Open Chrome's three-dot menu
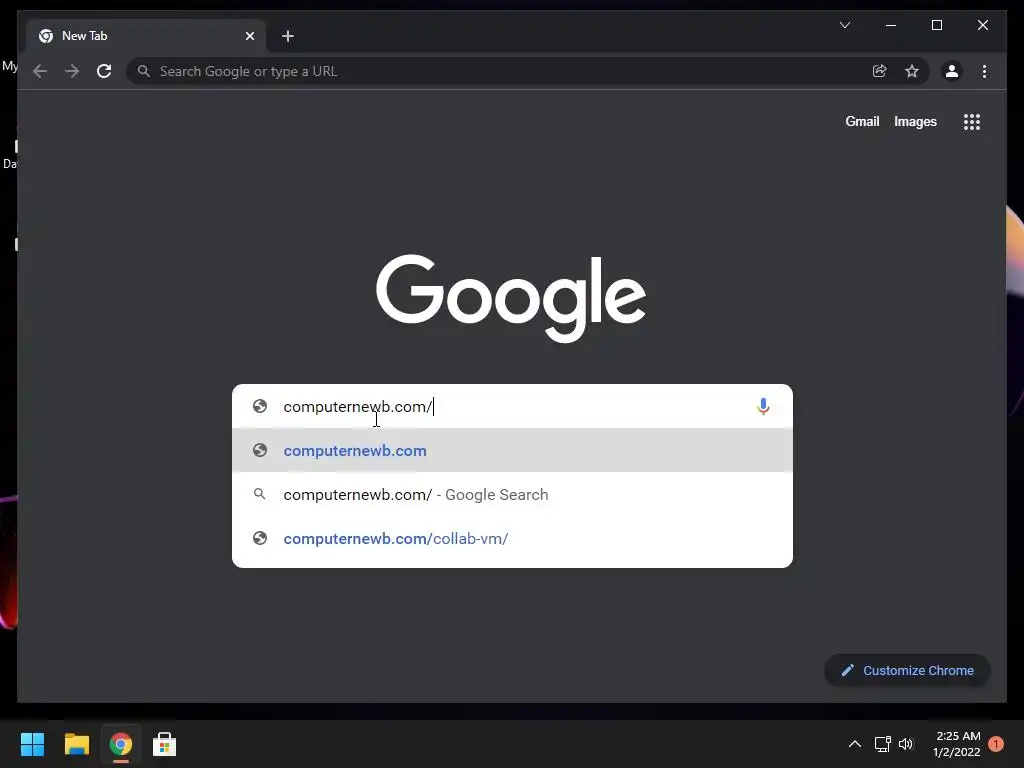The image size is (1024, 768). (984, 71)
